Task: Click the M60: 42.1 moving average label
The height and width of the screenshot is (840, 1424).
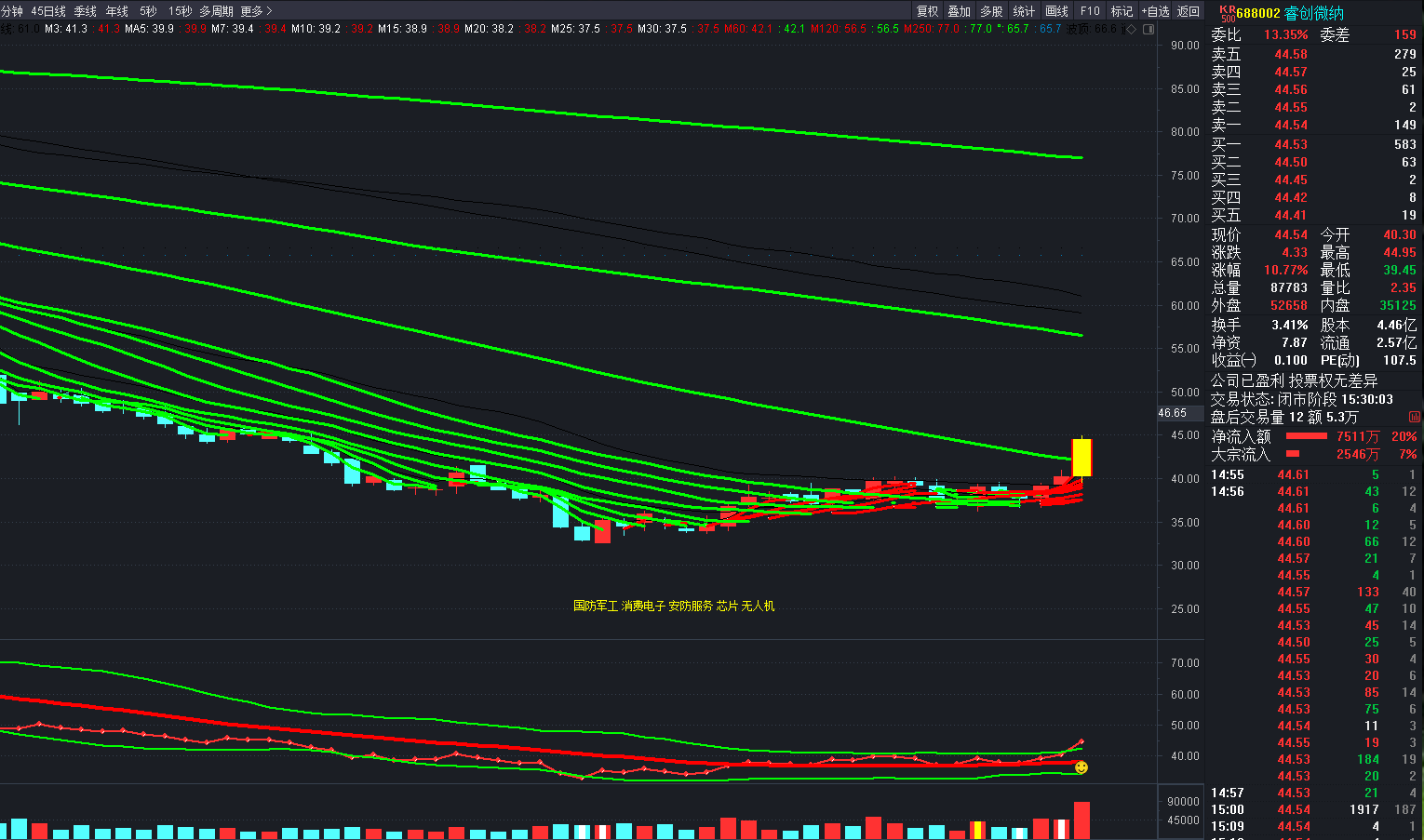Action: (748, 29)
